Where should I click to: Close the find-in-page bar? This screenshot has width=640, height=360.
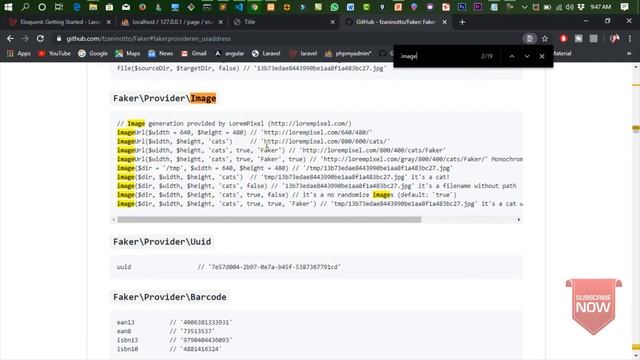click(542, 56)
